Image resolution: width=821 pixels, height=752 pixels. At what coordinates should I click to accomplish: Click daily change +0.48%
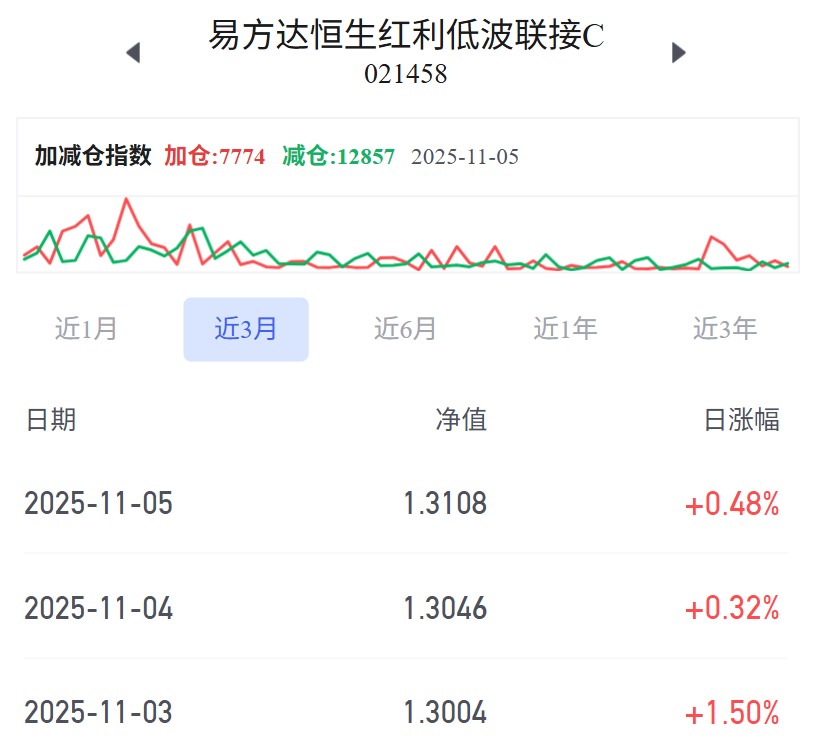(x=732, y=504)
